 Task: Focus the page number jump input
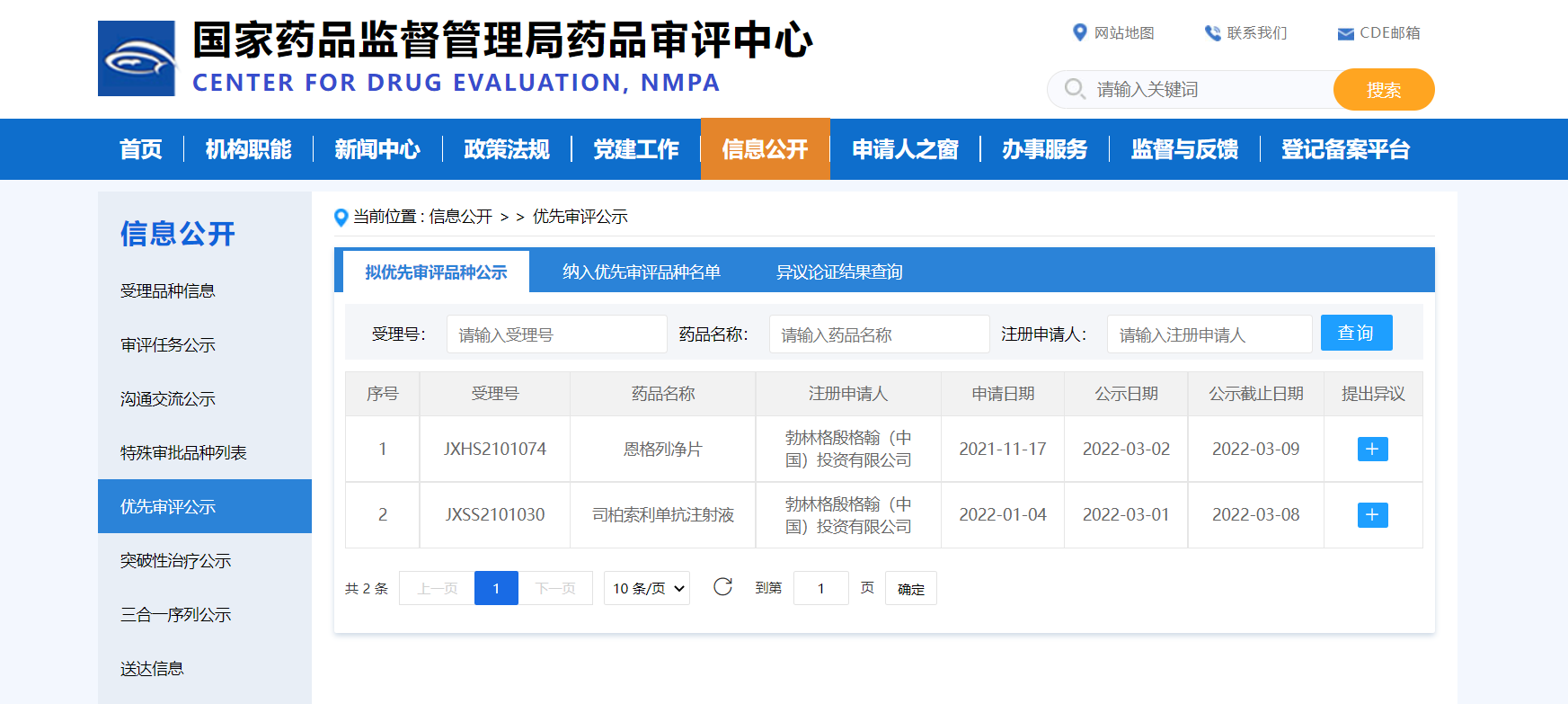tap(821, 588)
